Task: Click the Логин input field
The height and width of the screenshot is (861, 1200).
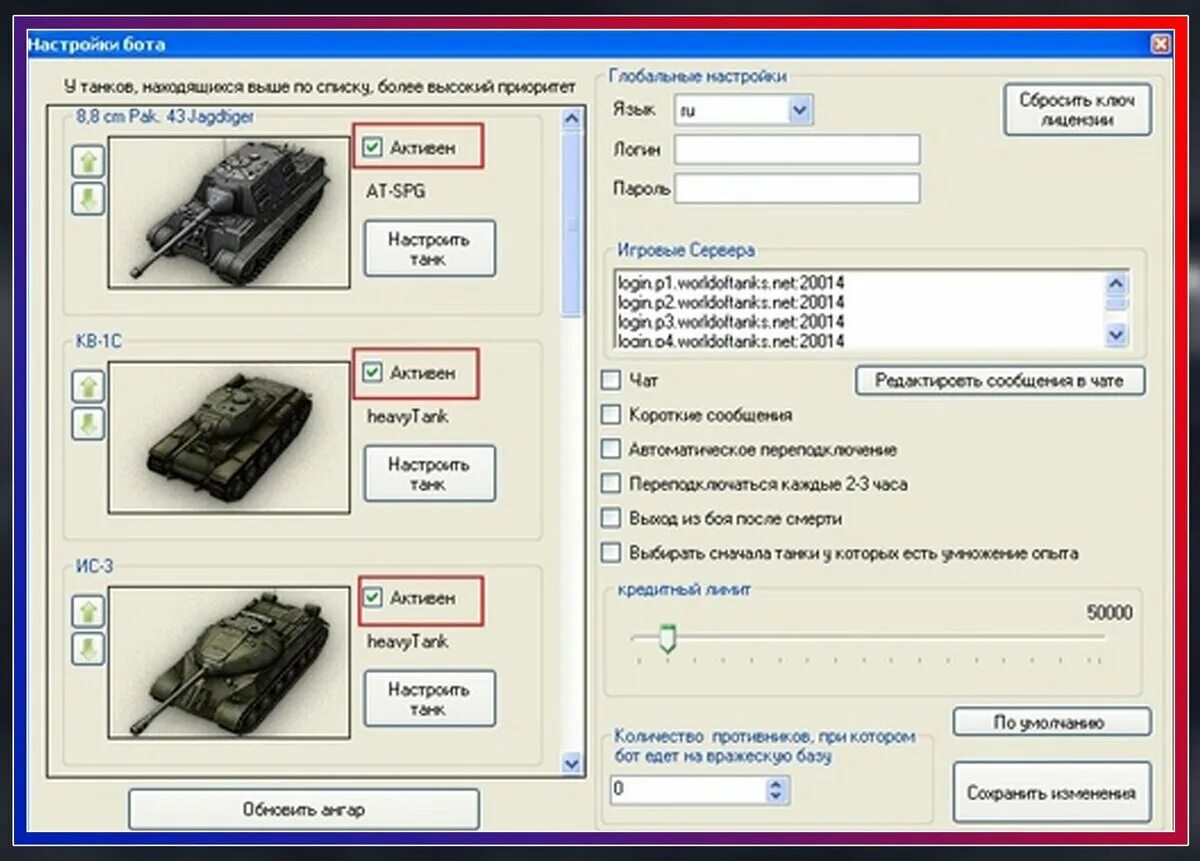Action: pyautogui.click(x=797, y=149)
